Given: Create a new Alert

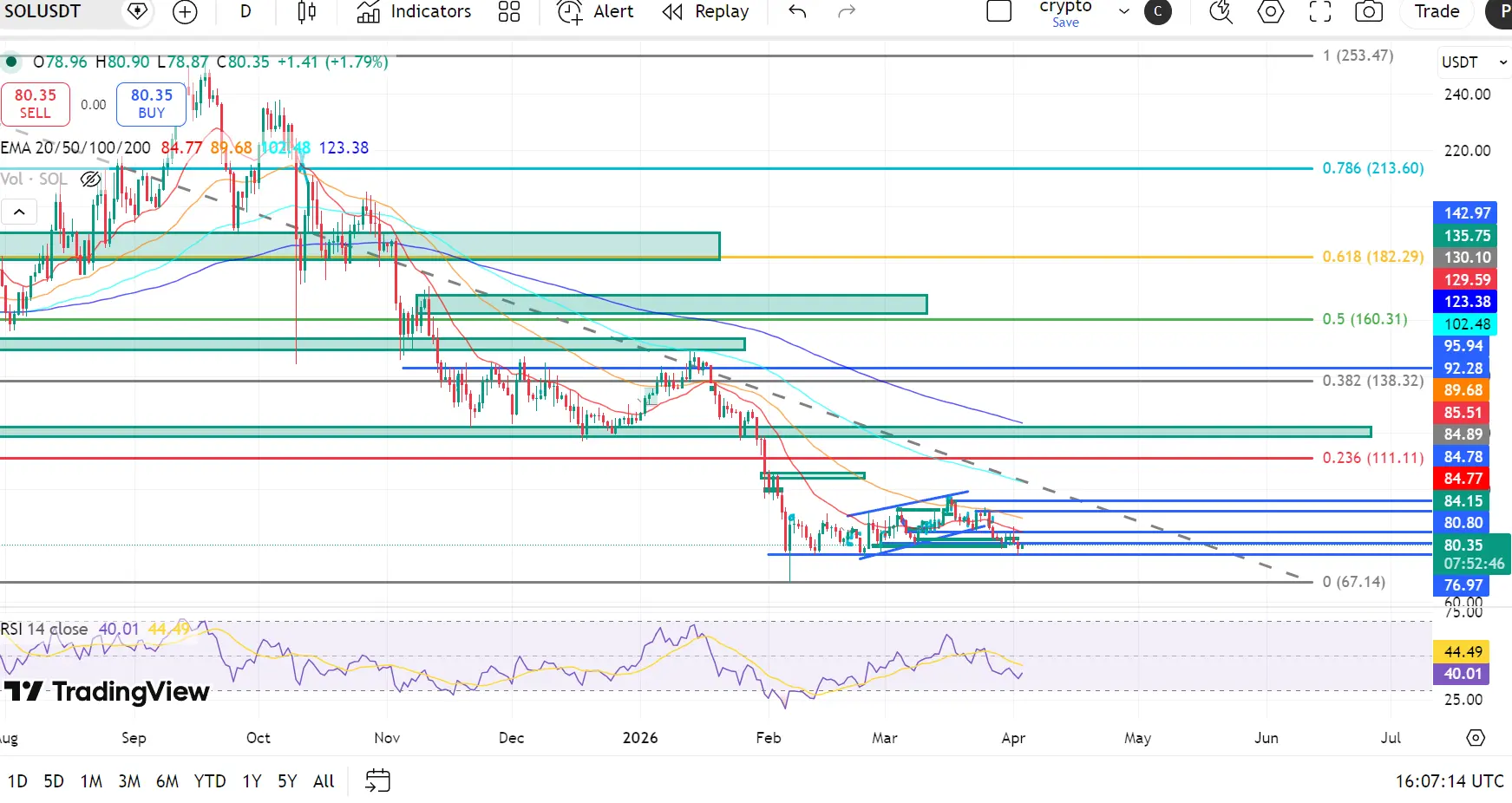Looking at the screenshot, I should coord(595,12).
